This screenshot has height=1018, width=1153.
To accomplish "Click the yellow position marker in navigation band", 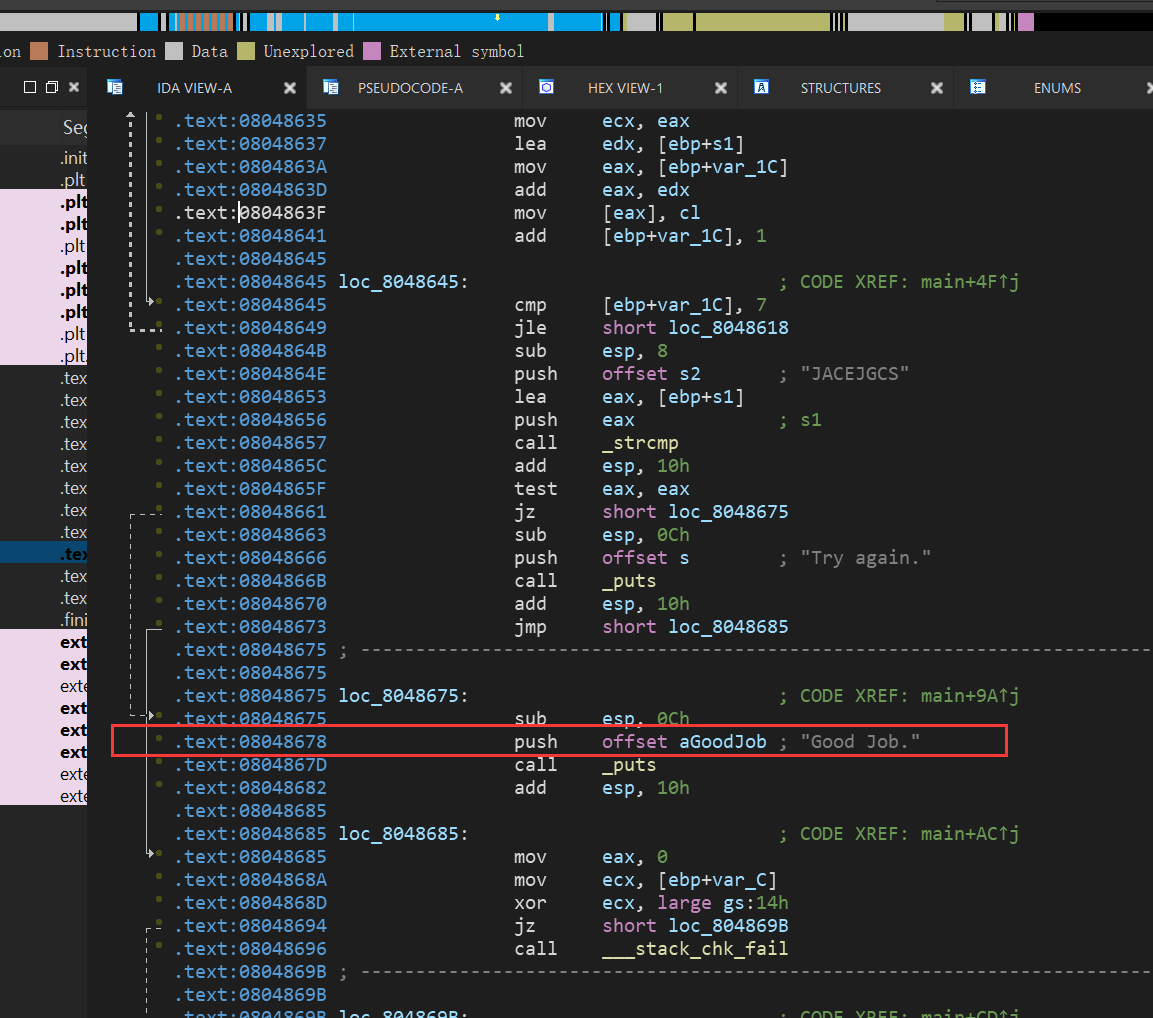I will [x=498, y=17].
